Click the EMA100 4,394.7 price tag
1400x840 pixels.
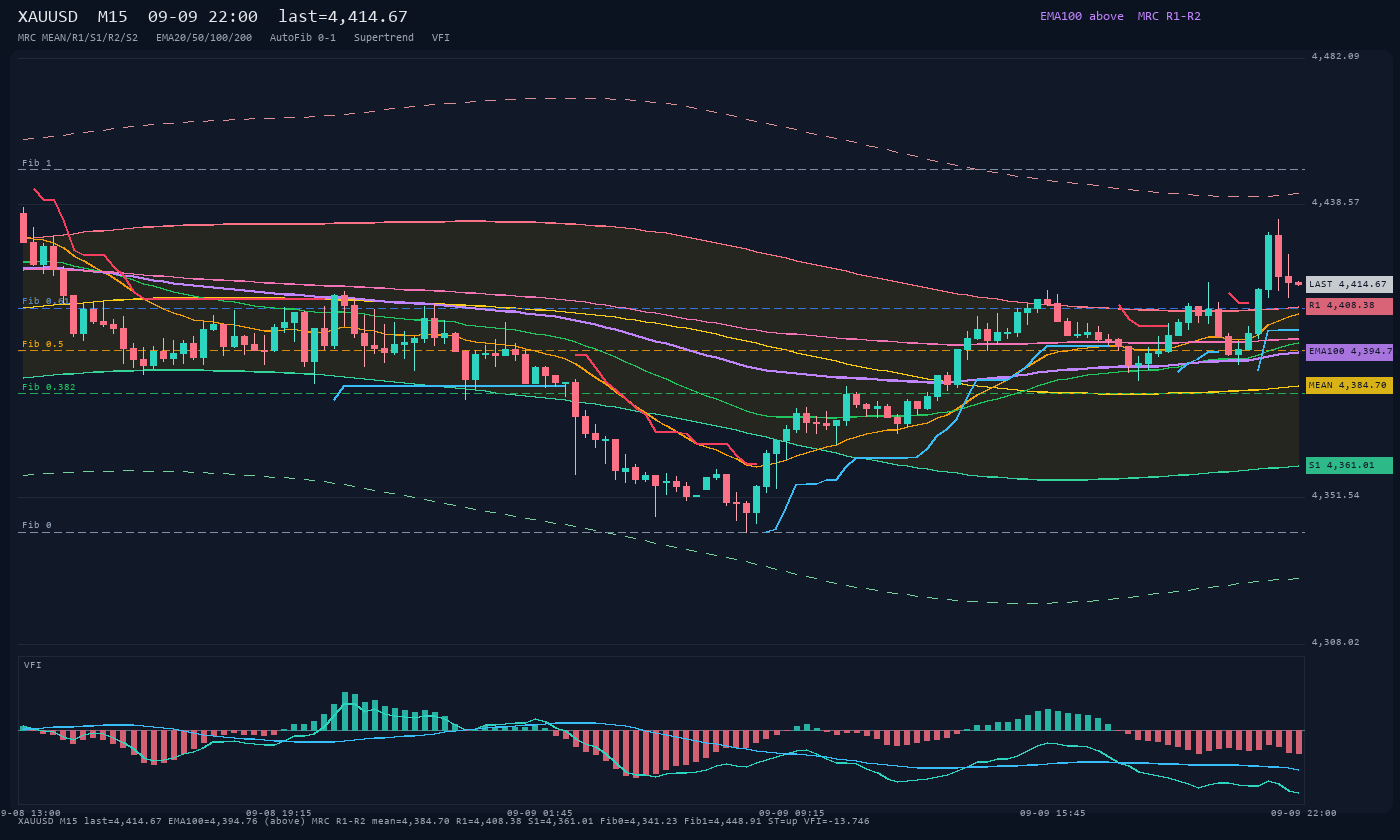pyautogui.click(x=1349, y=352)
